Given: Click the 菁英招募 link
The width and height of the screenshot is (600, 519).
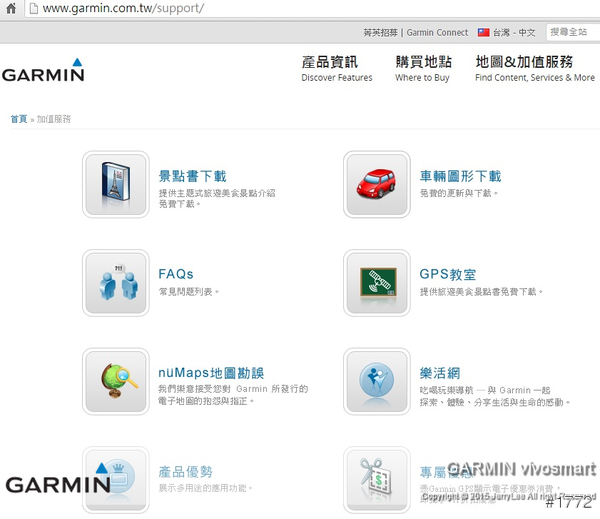Looking at the screenshot, I should (x=380, y=32).
